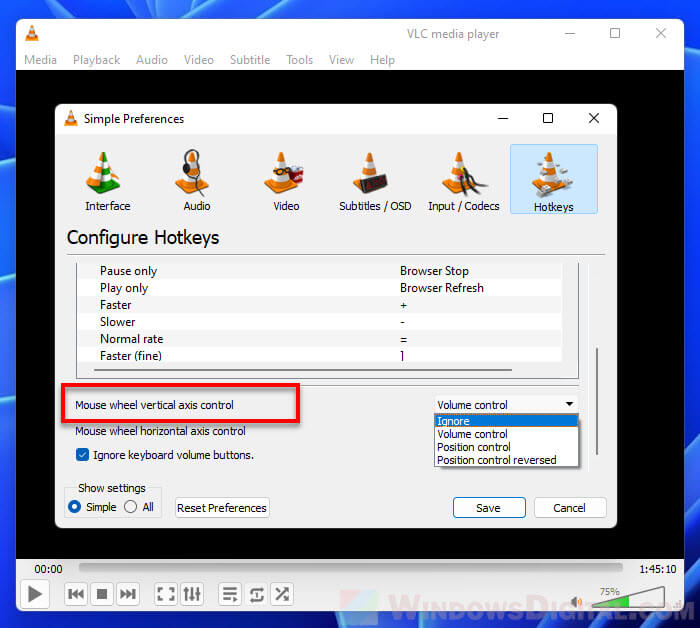Image resolution: width=700 pixels, height=628 pixels.
Task: Adjust the 75% volume slider
Action: click(x=628, y=597)
